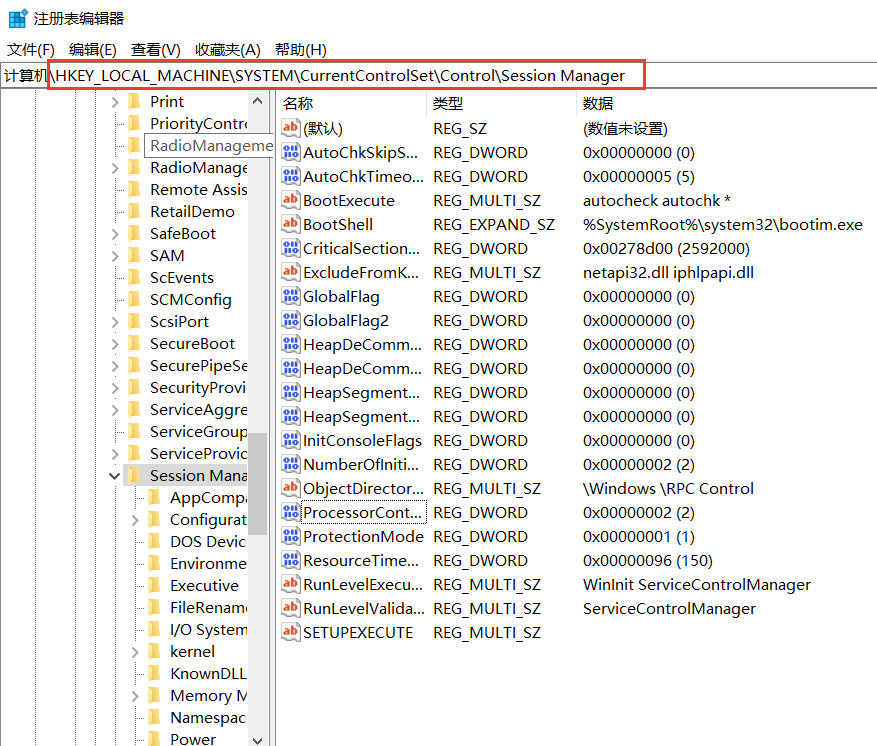This screenshot has height=746, width=877.
Task: Select the NumberOfIniti... DWORD icon
Action: pos(290,465)
